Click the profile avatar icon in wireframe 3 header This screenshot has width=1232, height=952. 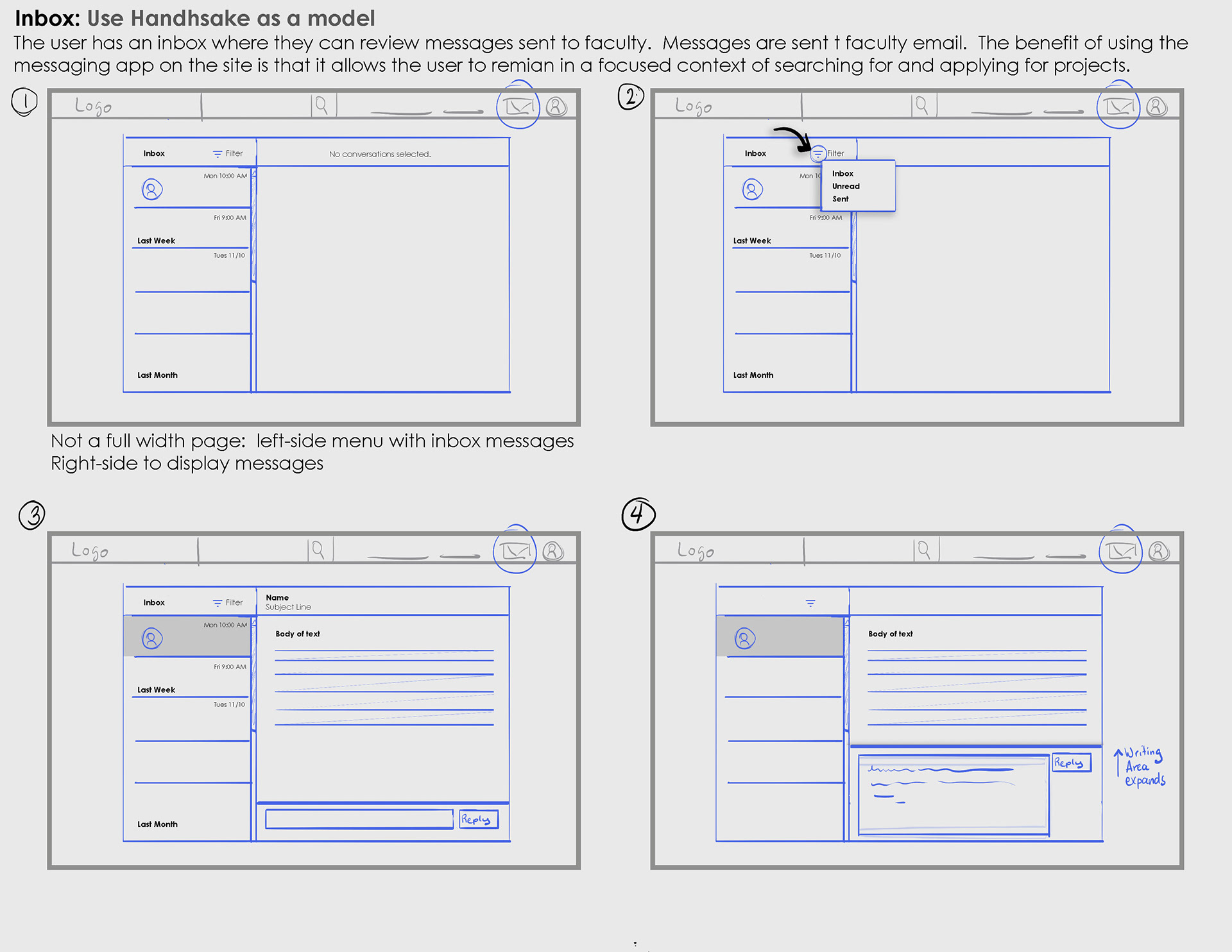(553, 550)
